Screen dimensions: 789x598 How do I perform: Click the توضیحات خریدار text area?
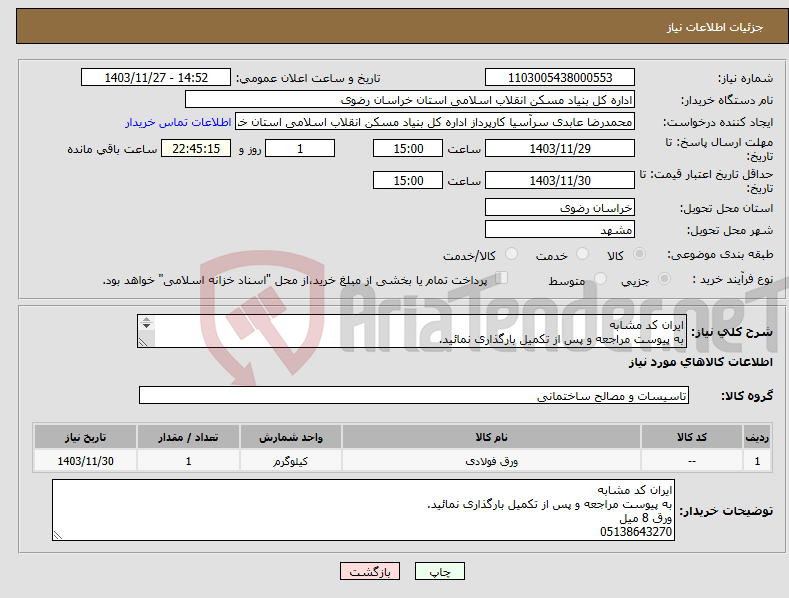tap(363, 510)
